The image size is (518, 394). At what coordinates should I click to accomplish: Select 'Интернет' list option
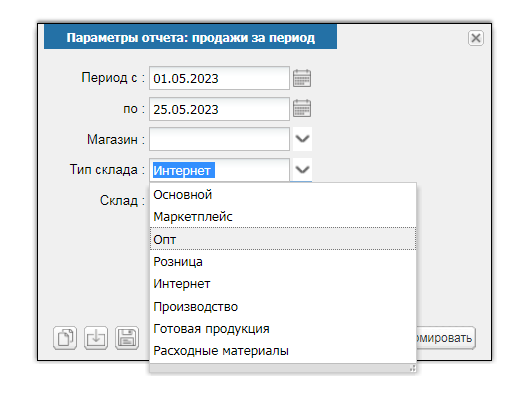(283, 284)
